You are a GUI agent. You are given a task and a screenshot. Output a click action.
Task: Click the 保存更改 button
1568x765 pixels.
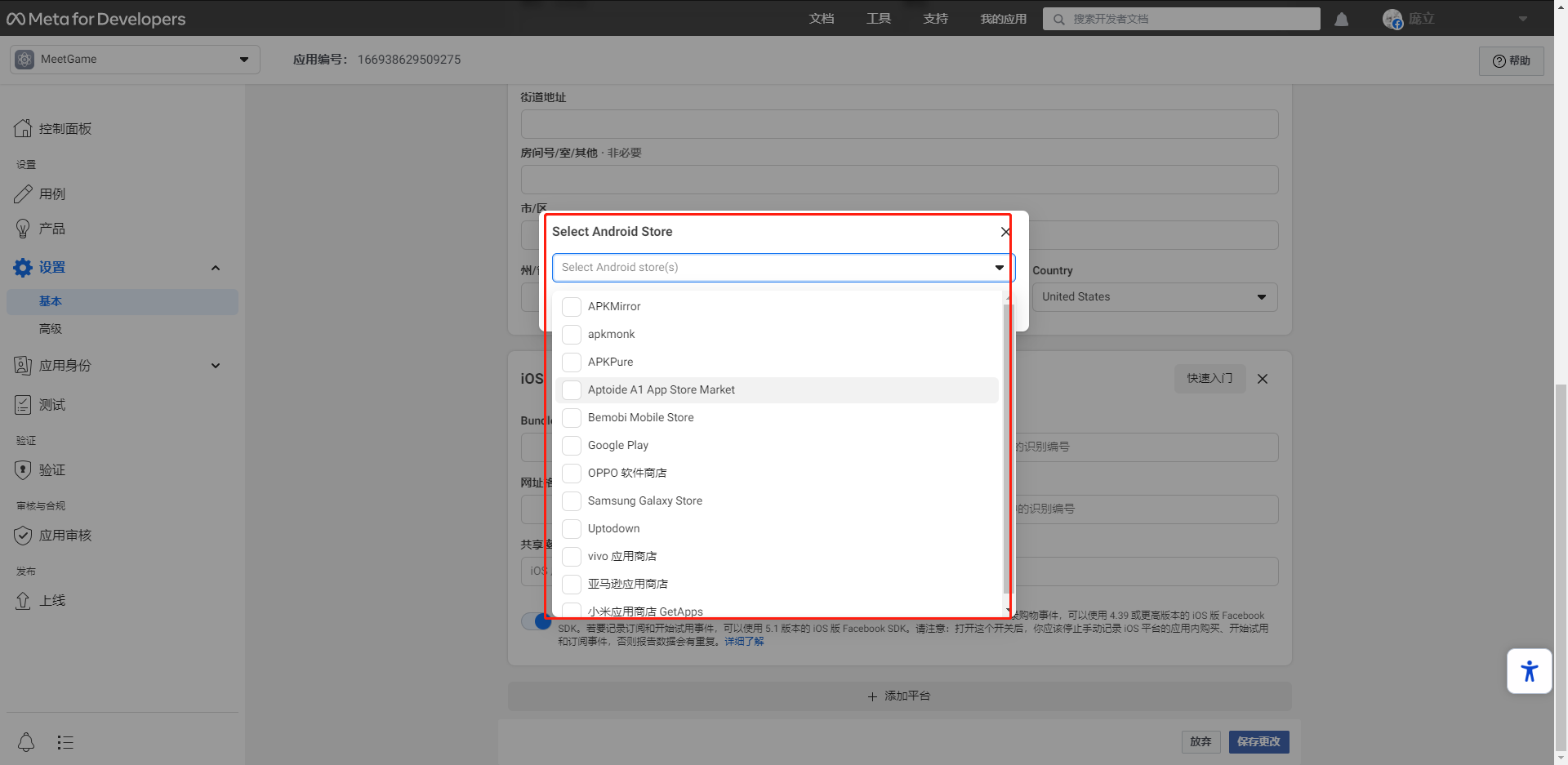[1258, 741]
